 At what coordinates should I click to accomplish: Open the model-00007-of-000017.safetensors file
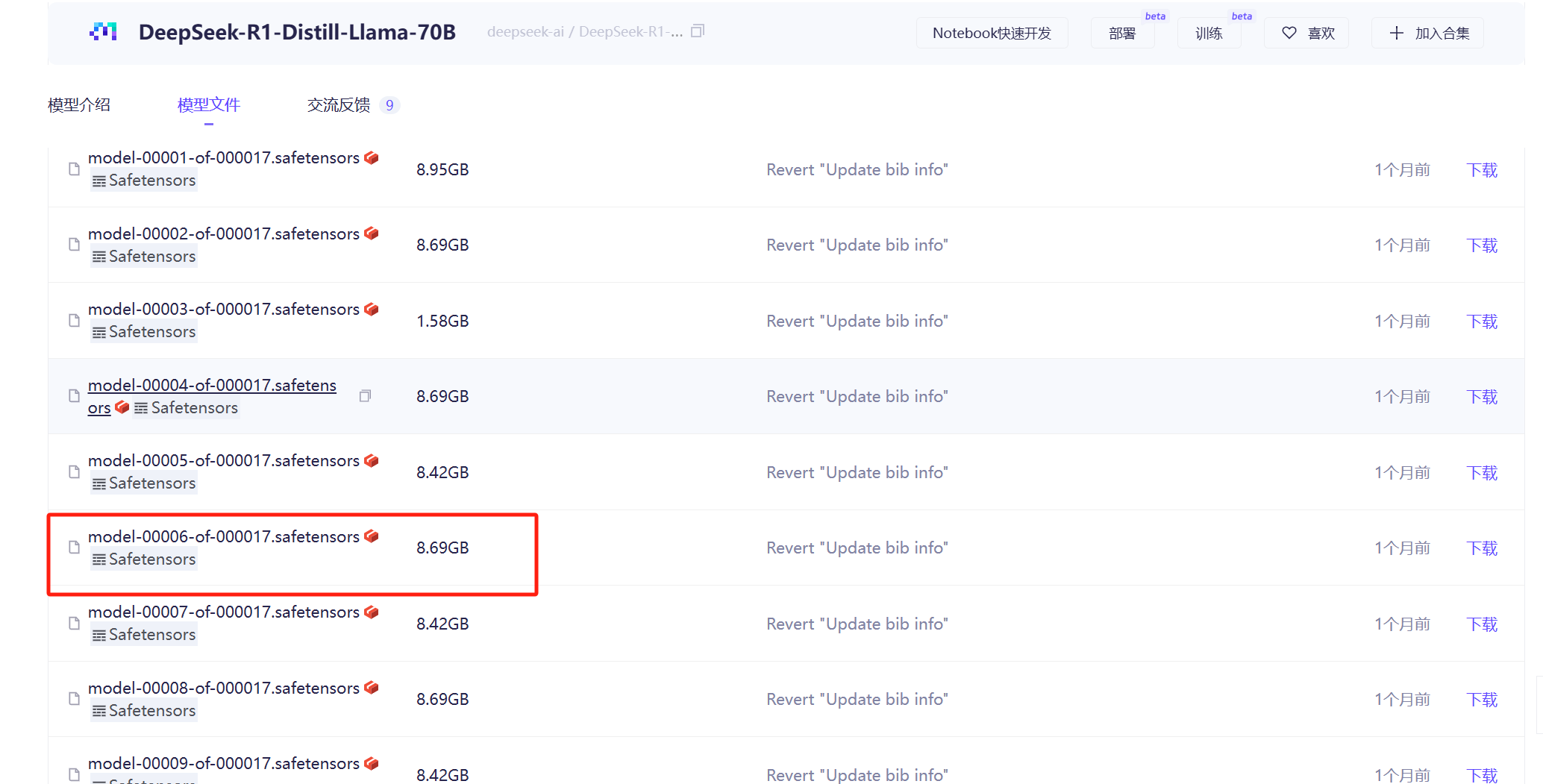[224, 612]
